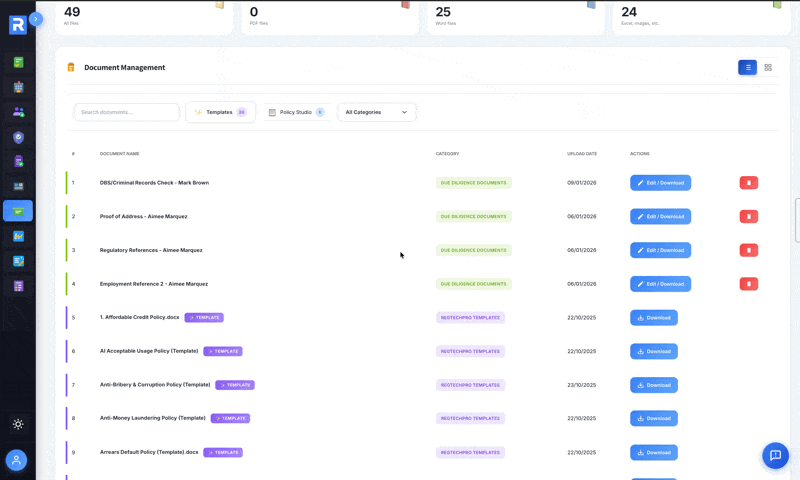Viewport: 800px width, 480px height.
Task: Open the blue edit-note sidebar icon
Action: 18,261
